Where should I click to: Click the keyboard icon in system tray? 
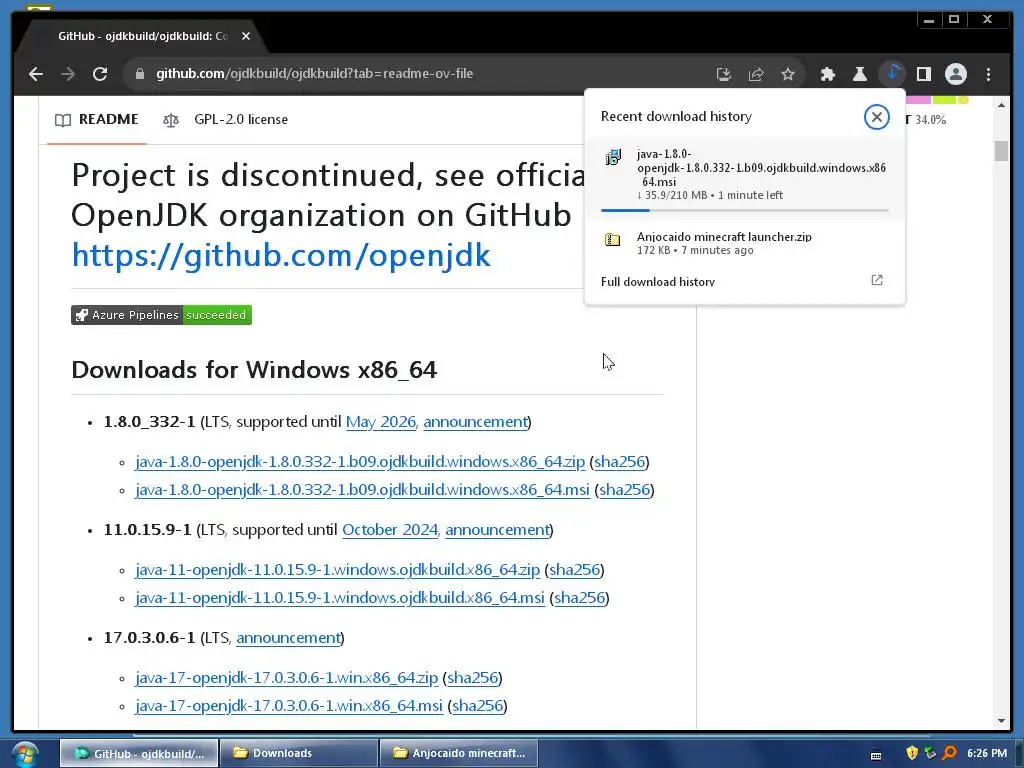click(x=876, y=755)
